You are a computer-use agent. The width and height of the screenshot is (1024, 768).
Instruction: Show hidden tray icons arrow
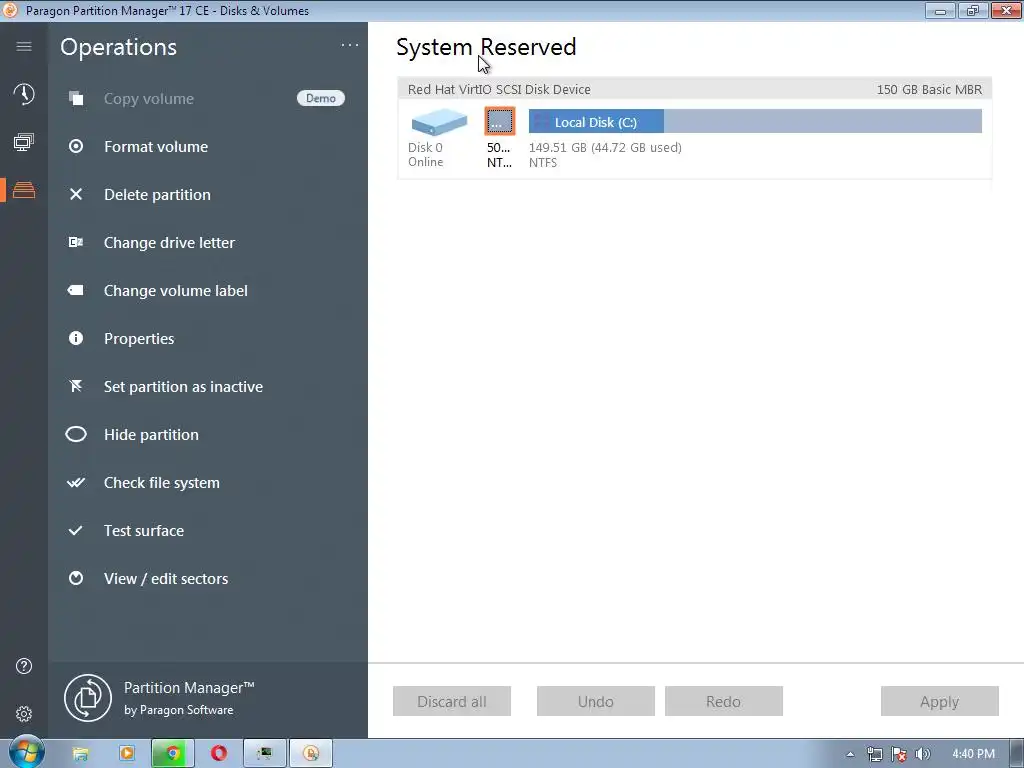(850, 754)
